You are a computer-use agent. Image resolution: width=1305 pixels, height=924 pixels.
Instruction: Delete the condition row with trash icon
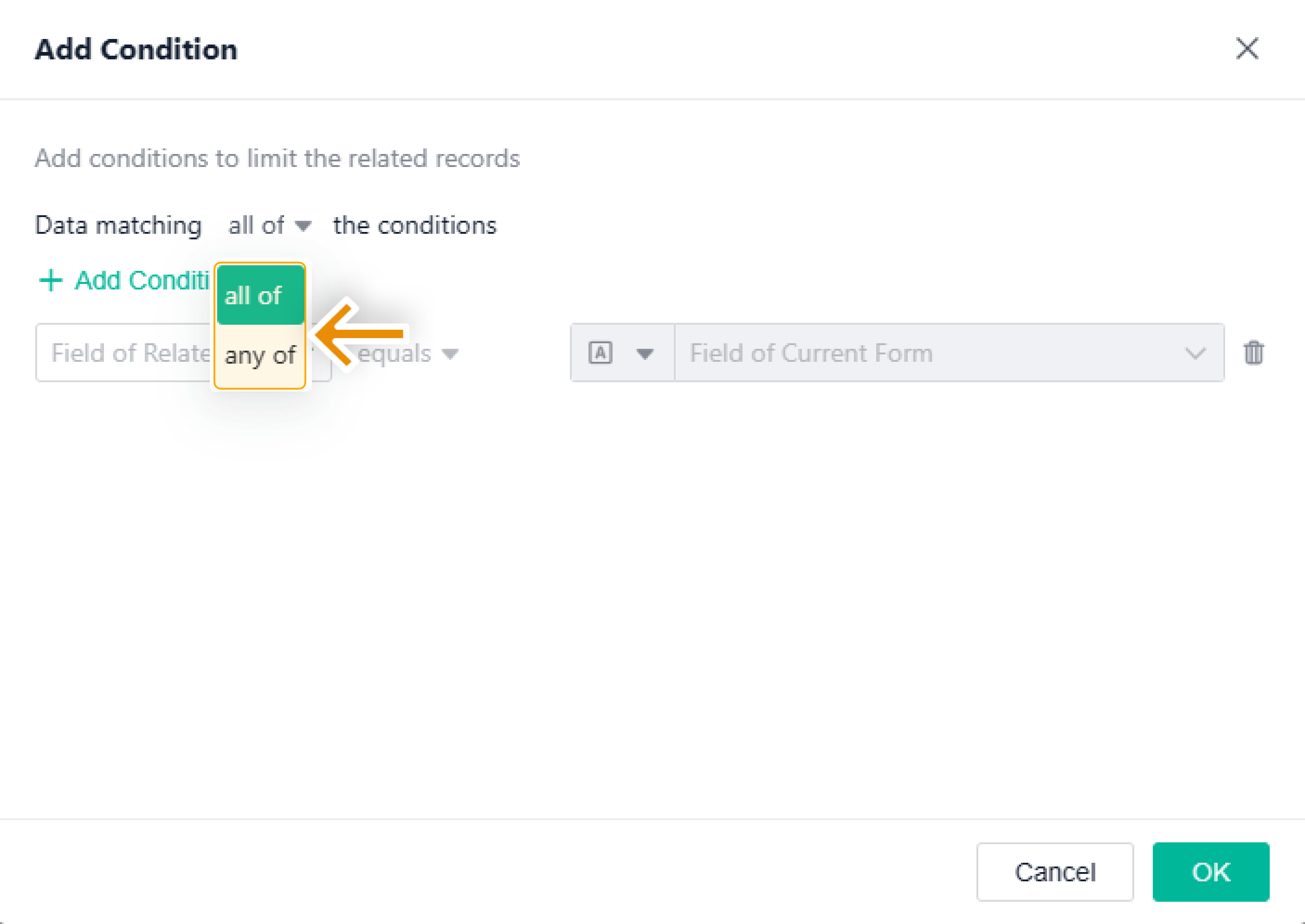[x=1254, y=353]
